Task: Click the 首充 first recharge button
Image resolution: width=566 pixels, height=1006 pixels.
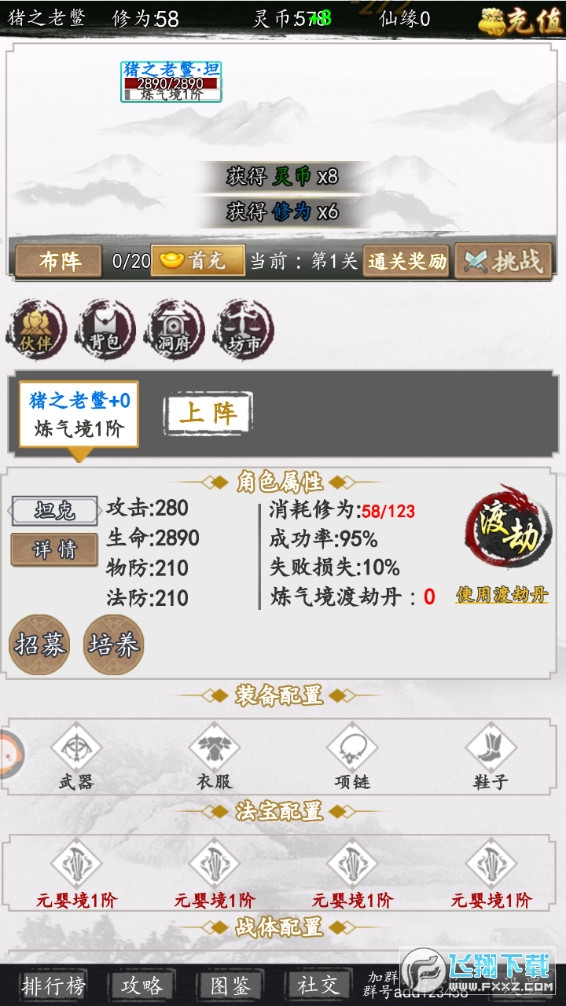Action: pos(198,261)
